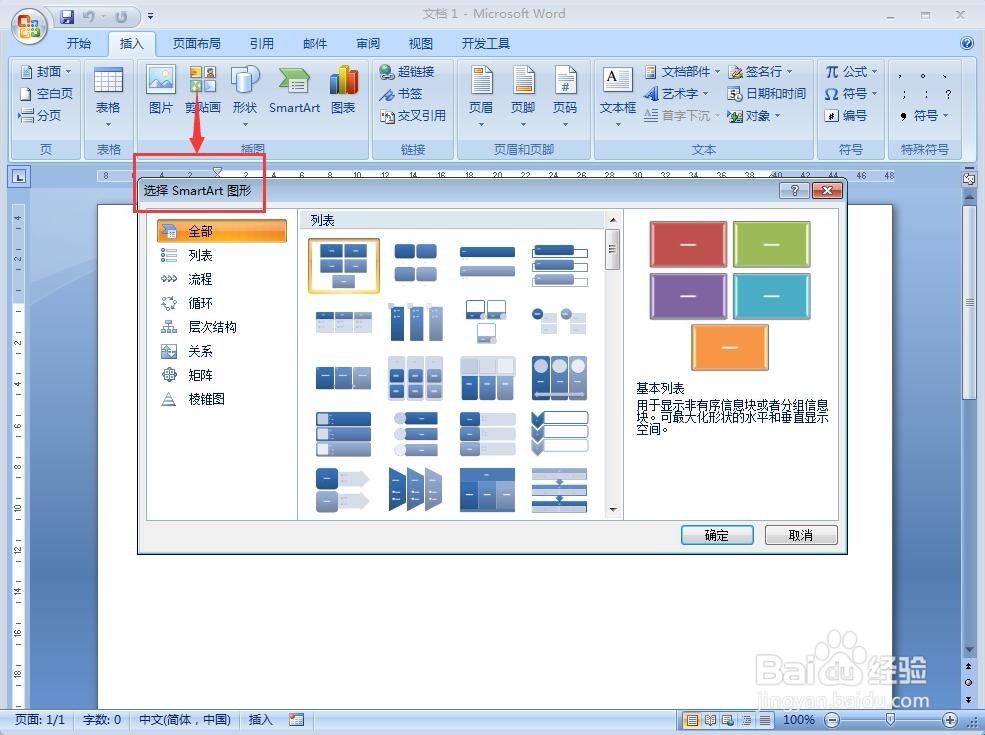Open the Table insert dropdown
Screen dimensions: 985x735
[108, 95]
